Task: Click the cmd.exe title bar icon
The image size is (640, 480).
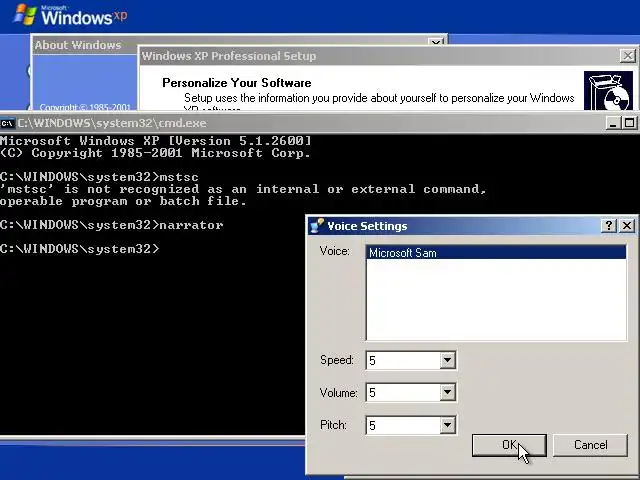Action: coord(7,123)
